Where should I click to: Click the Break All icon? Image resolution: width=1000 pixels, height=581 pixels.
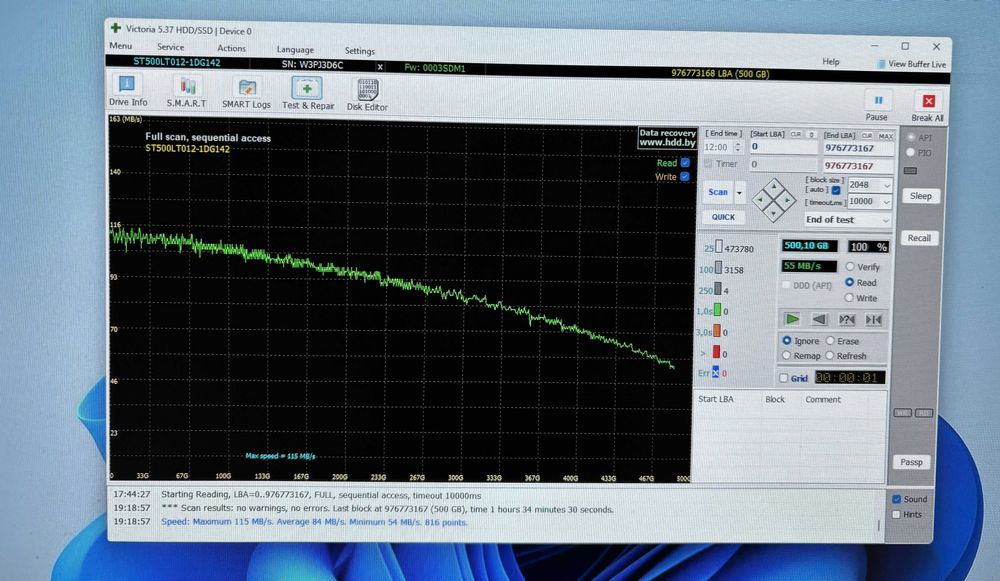click(x=927, y=107)
